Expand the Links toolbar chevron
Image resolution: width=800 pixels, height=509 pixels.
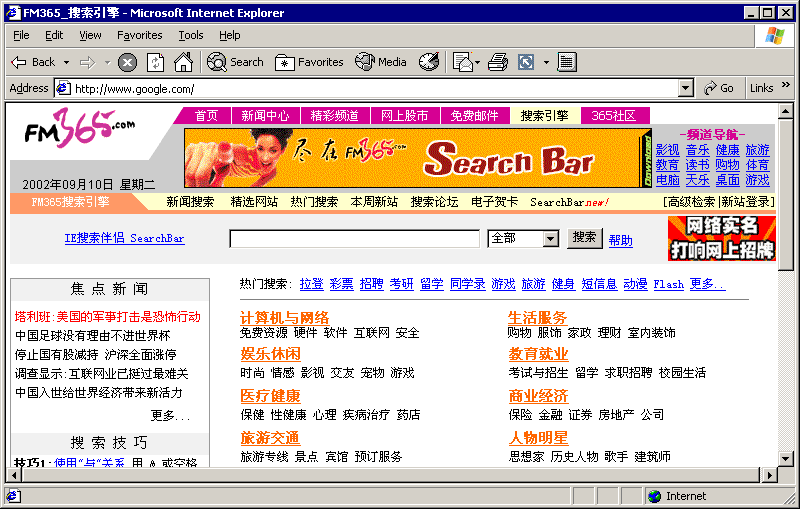786,85
